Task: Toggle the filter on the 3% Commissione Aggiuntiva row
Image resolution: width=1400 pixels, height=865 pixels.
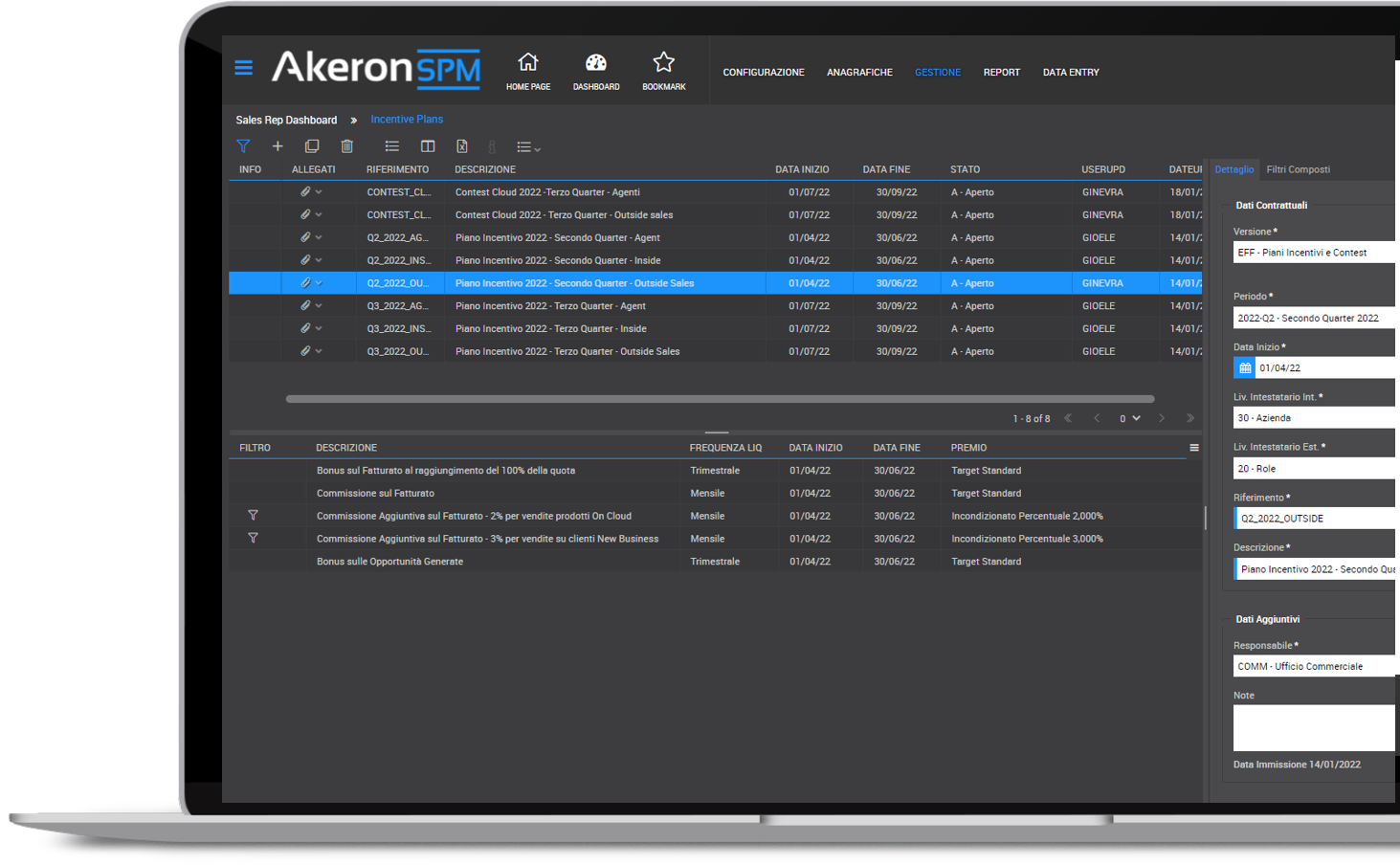Action: tap(253, 538)
